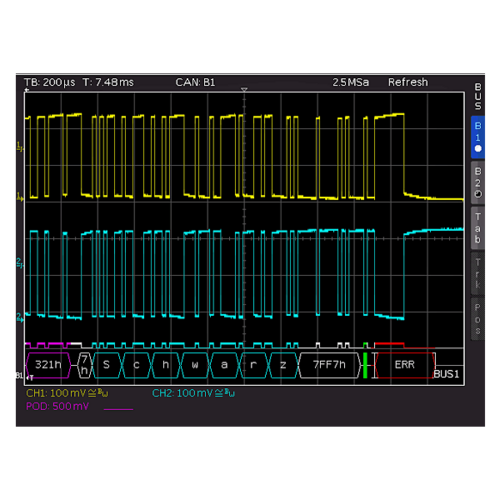This screenshot has width=500, height=500.
Task: Click the CAN: B1 trigger label
Action: click(x=195, y=82)
